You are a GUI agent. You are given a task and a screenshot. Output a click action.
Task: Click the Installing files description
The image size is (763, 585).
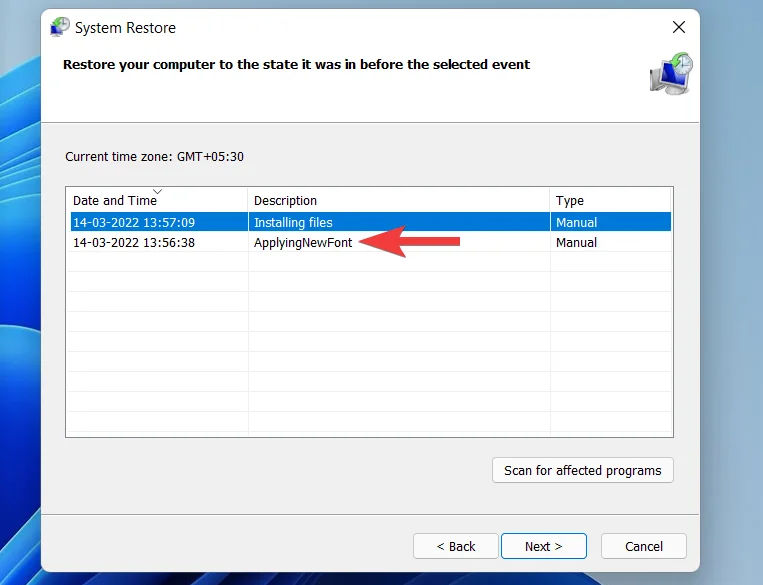point(293,222)
